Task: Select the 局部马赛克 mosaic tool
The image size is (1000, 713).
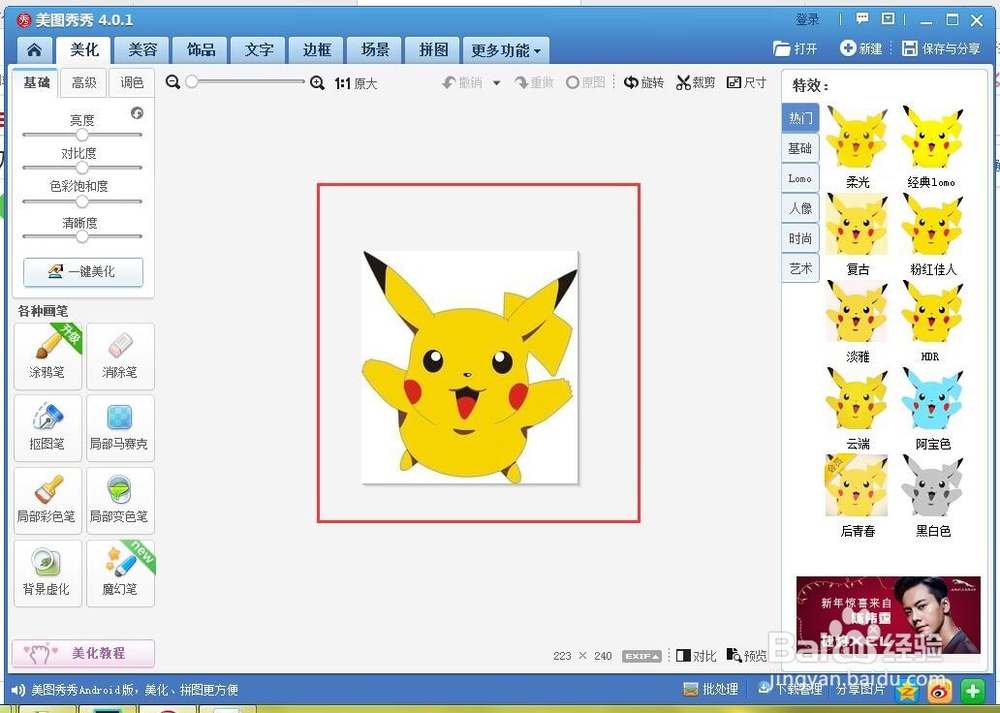Action: pos(120,428)
